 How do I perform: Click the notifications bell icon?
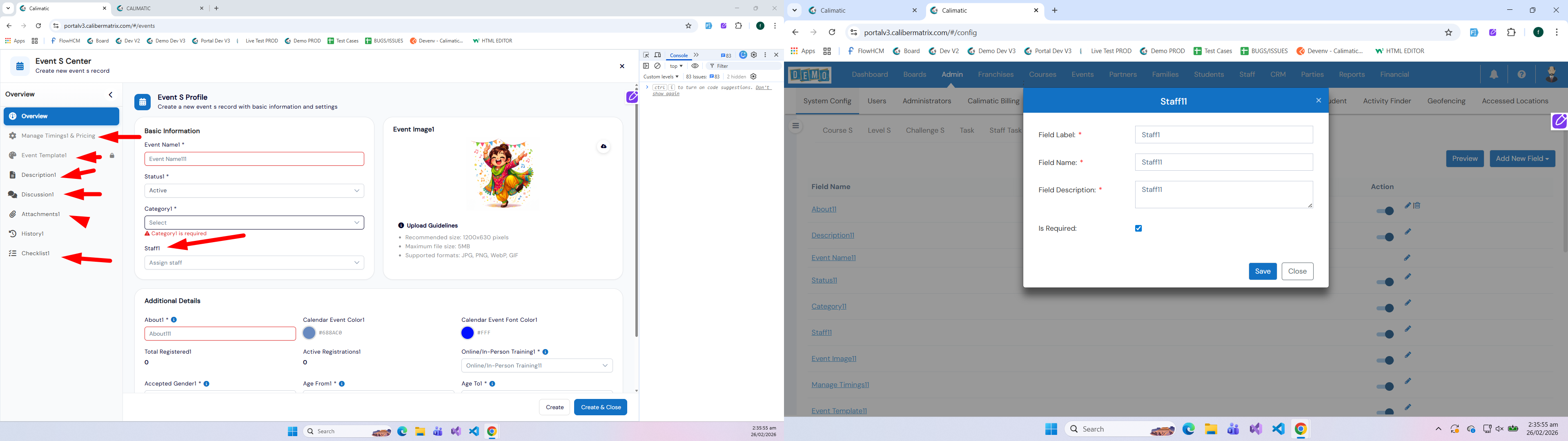[1494, 74]
